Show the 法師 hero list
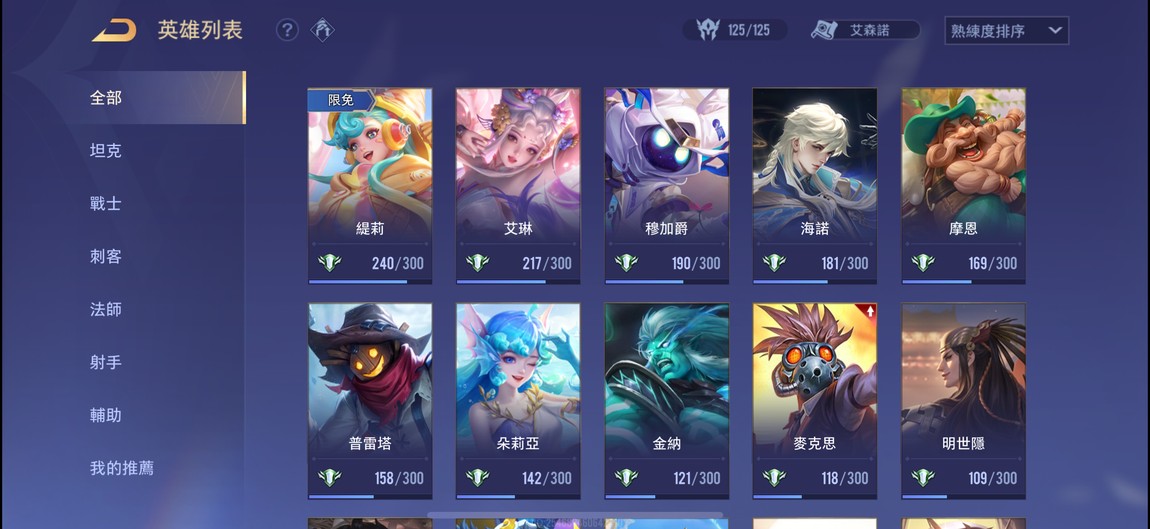Screen dimensions: 1150x529 pos(106,309)
